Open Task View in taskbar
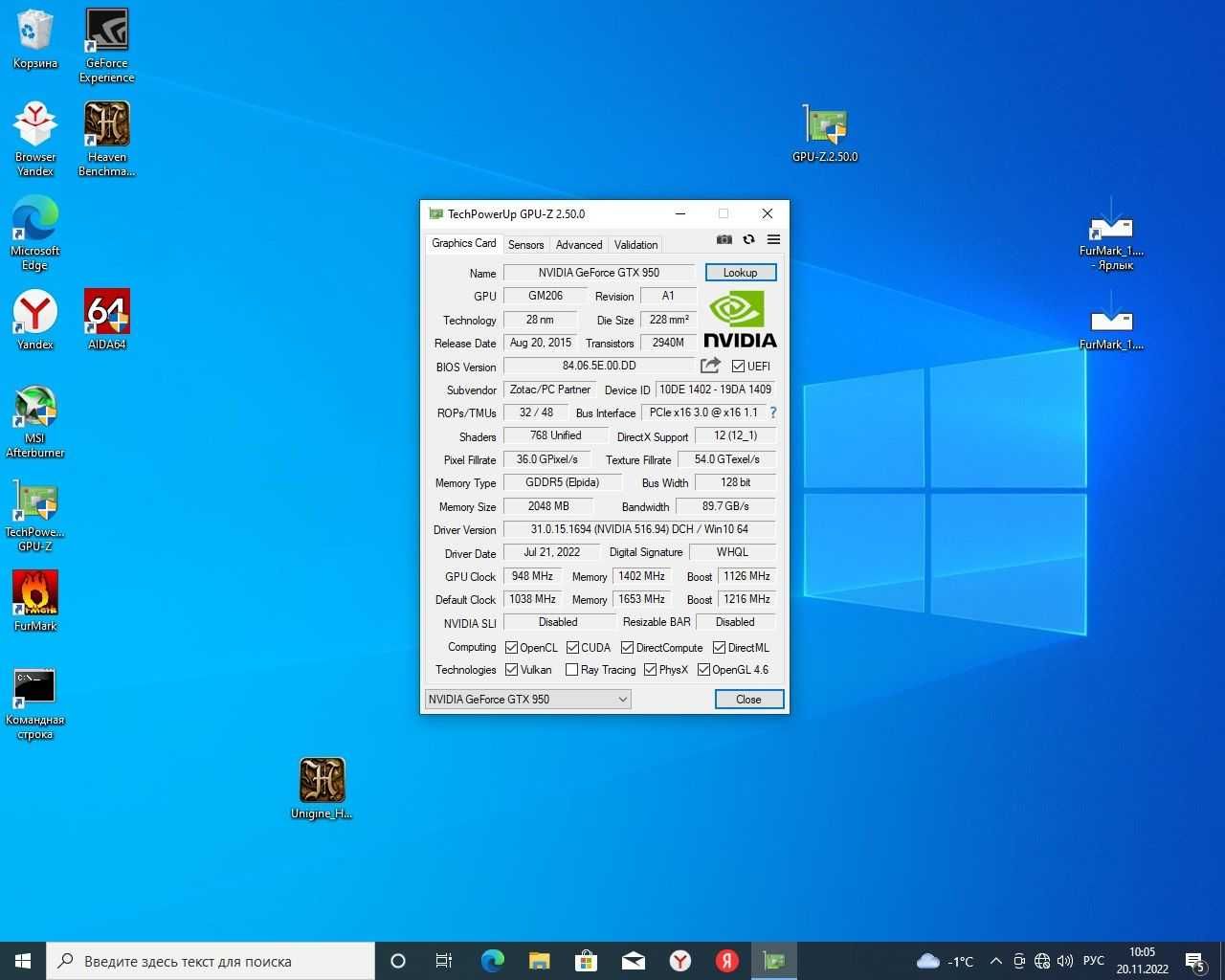The width and height of the screenshot is (1225, 980). (x=444, y=961)
